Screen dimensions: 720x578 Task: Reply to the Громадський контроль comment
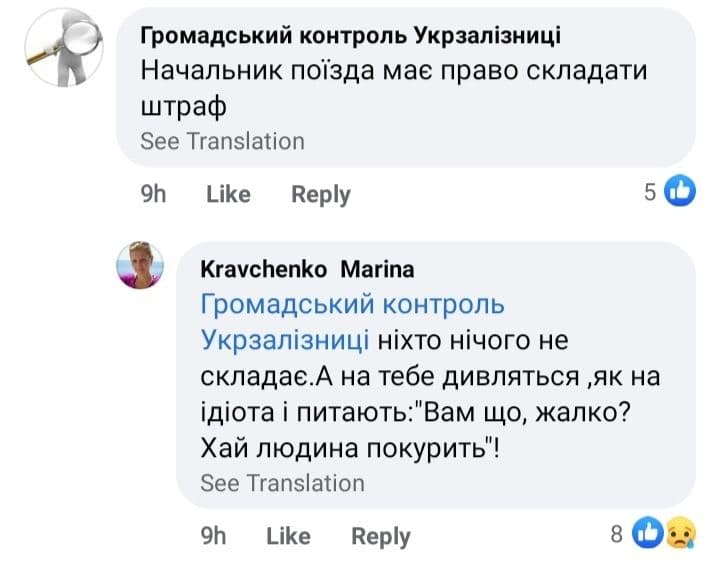pyautogui.click(x=320, y=194)
